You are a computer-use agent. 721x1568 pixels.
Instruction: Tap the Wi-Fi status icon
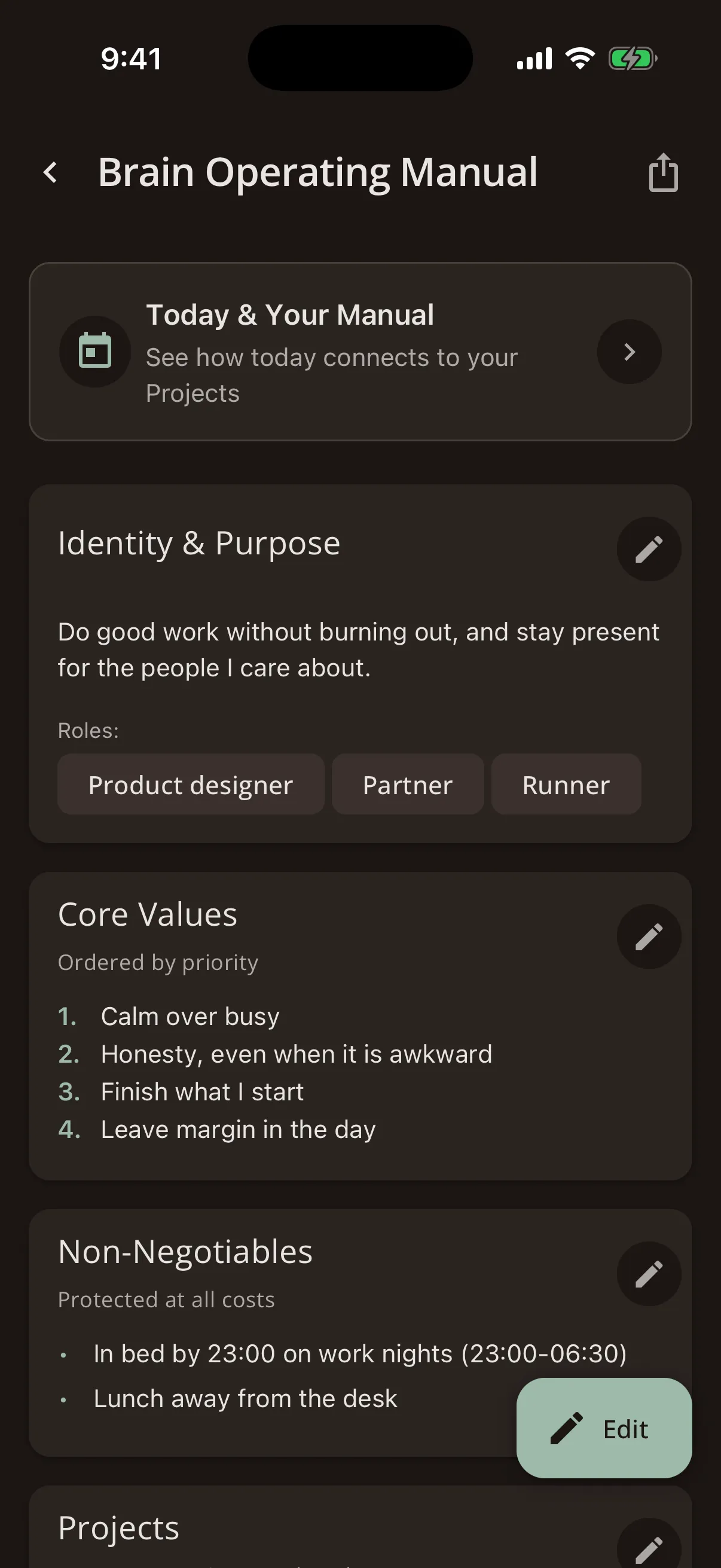pos(580,59)
